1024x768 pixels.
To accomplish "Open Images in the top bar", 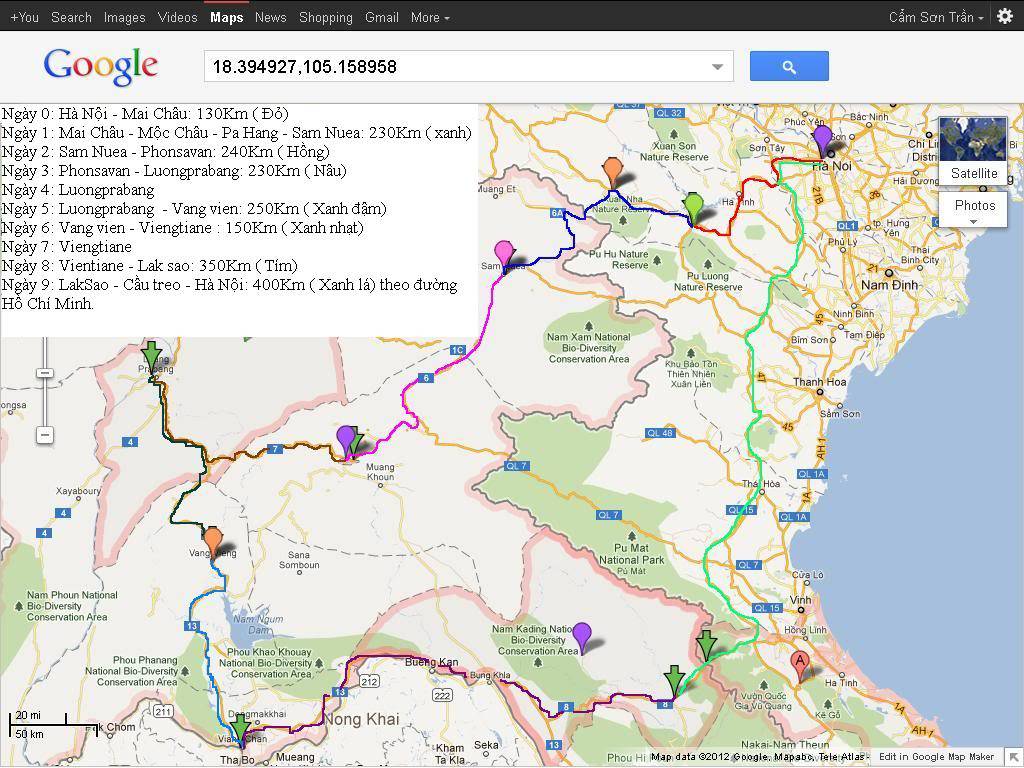I will pyautogui.click(x=125, y=18).
